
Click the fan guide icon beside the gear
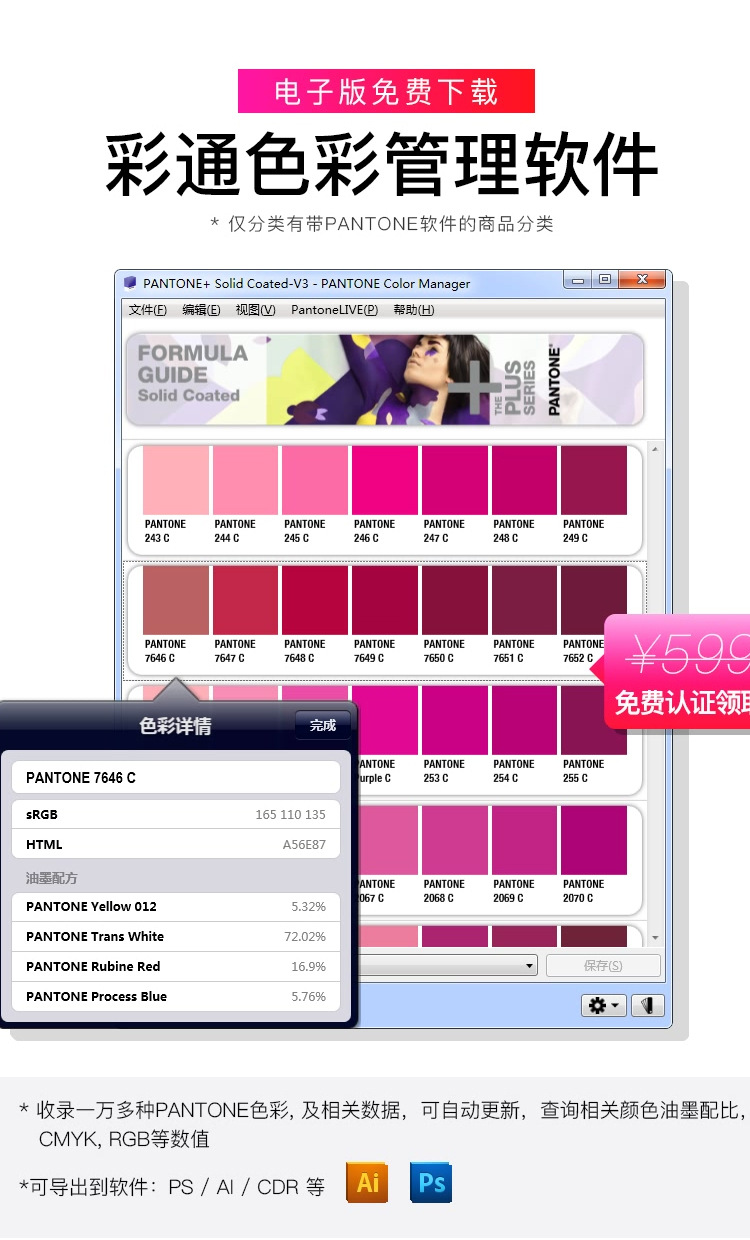[648, 1005]
